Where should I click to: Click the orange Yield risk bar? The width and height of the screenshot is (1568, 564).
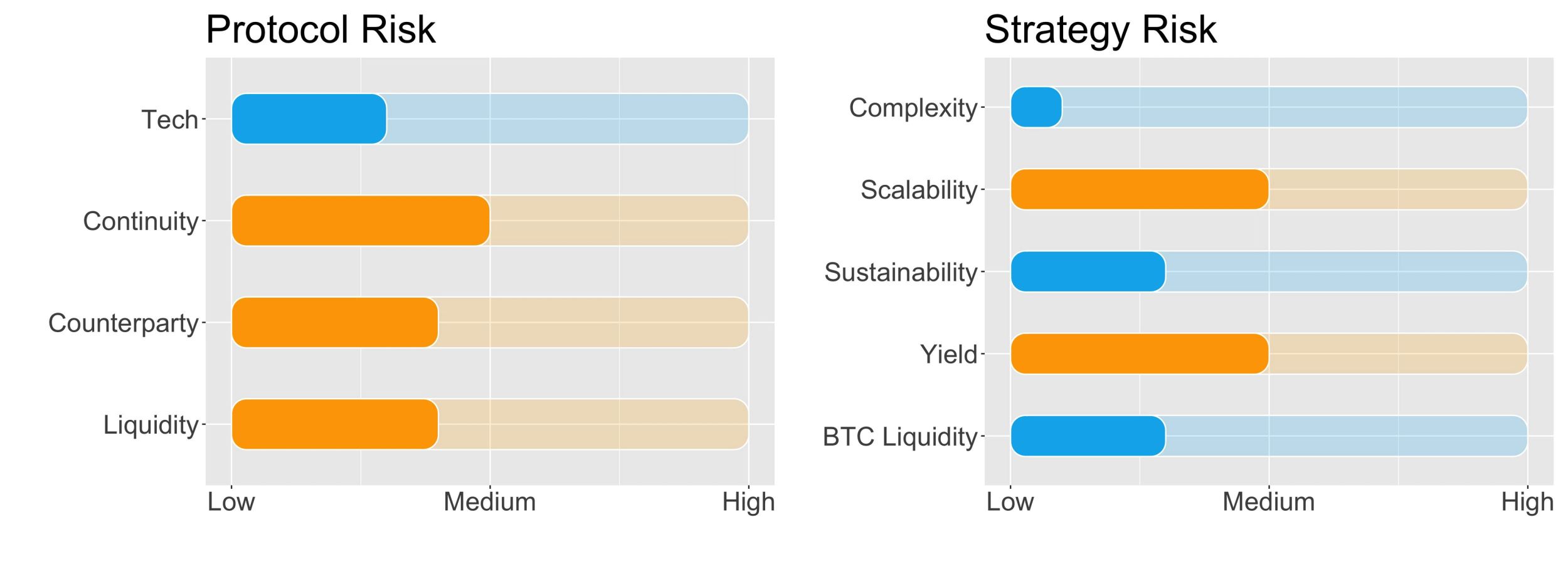pos(1140,354)
